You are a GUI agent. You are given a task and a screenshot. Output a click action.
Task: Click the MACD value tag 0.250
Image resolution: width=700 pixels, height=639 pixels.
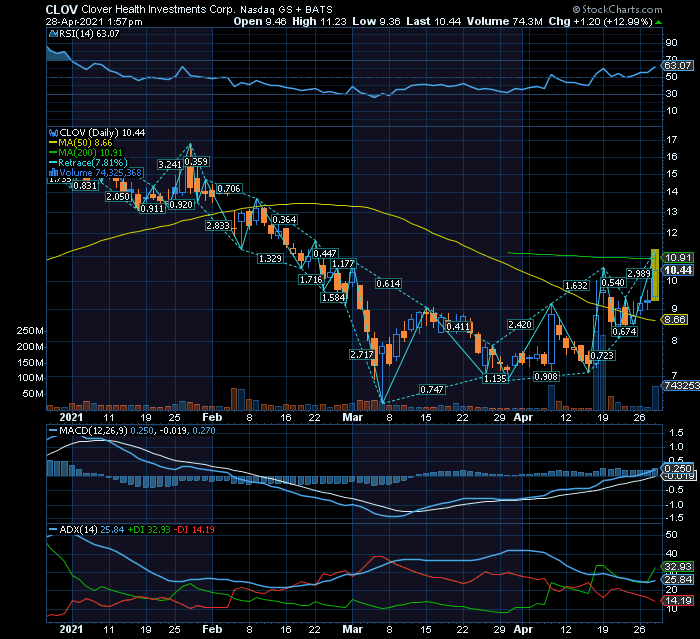[x=678, y=468]
